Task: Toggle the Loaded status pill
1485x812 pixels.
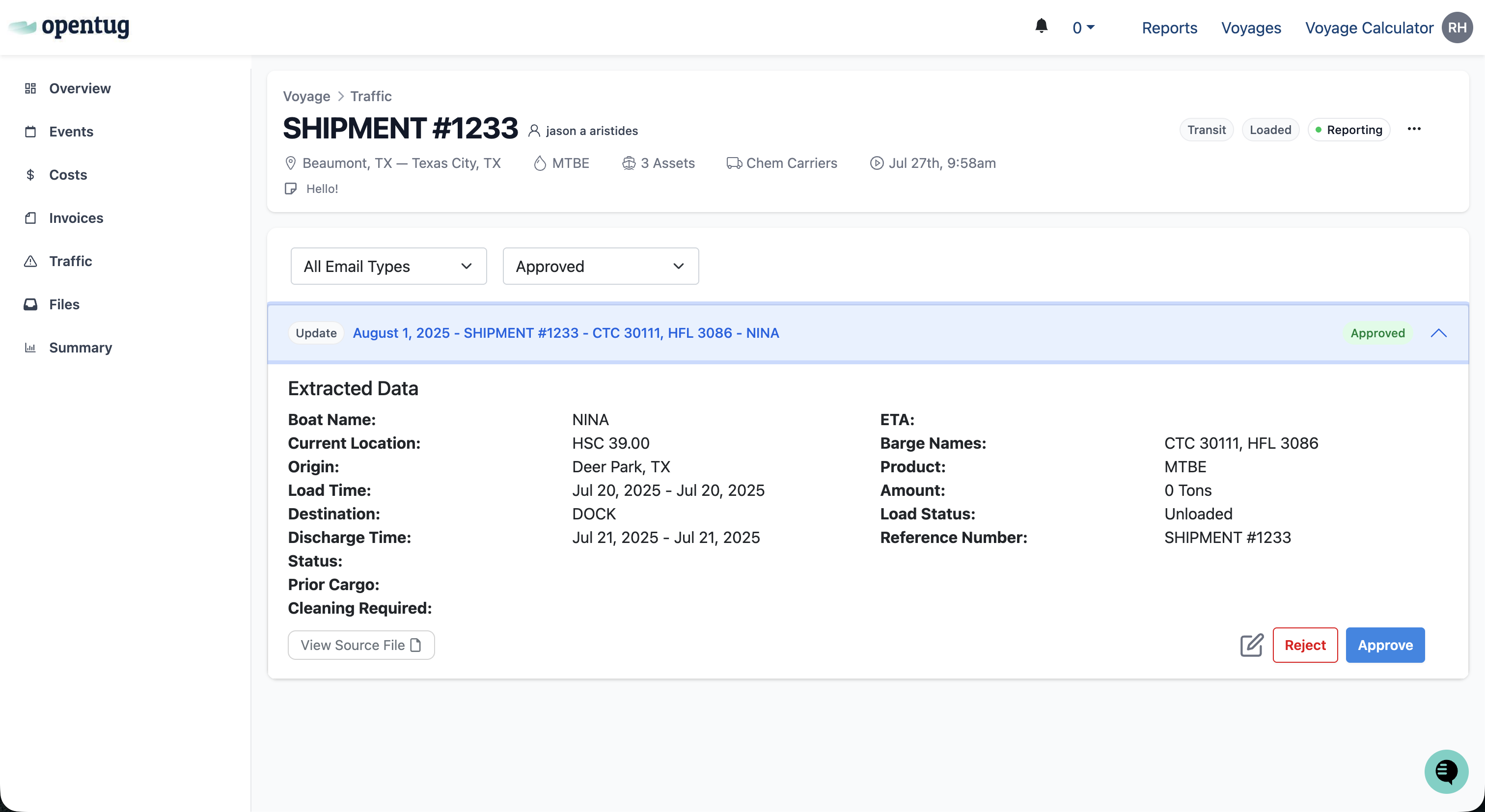Action: pyautogui.click(x=1270, y=130)
